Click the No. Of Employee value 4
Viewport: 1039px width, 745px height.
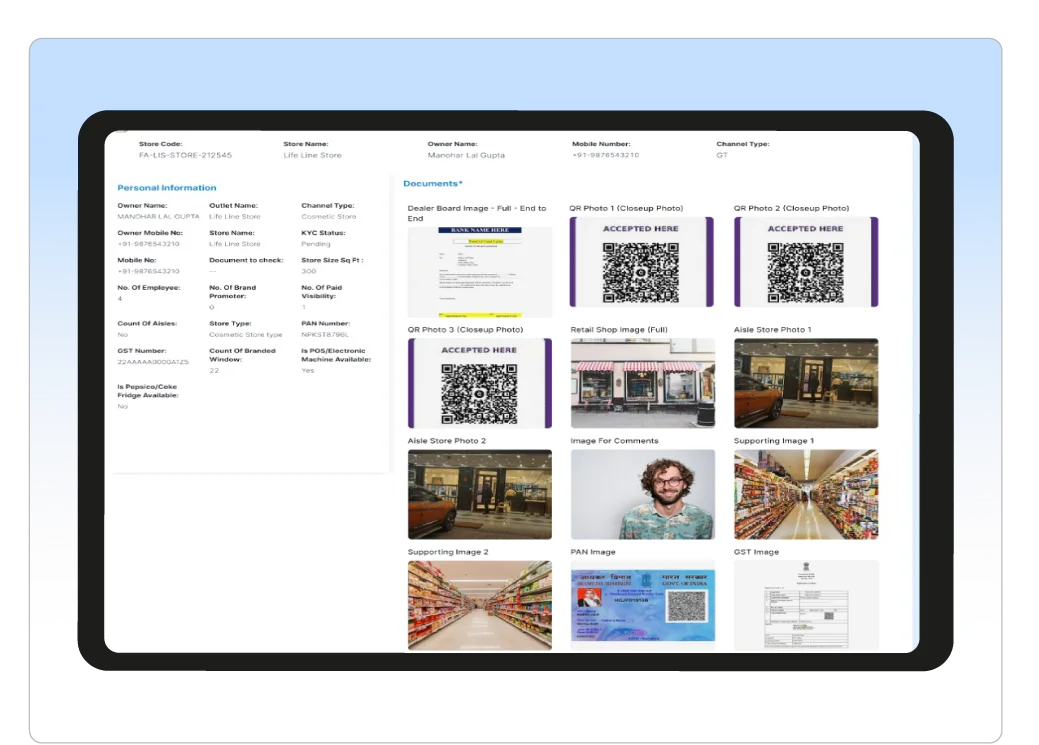(x=120, y=299)
